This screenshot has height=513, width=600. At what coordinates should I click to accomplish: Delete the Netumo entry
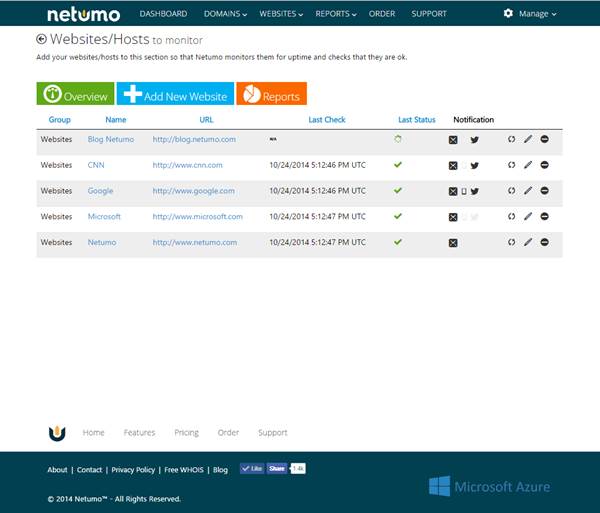pos(545,242)
